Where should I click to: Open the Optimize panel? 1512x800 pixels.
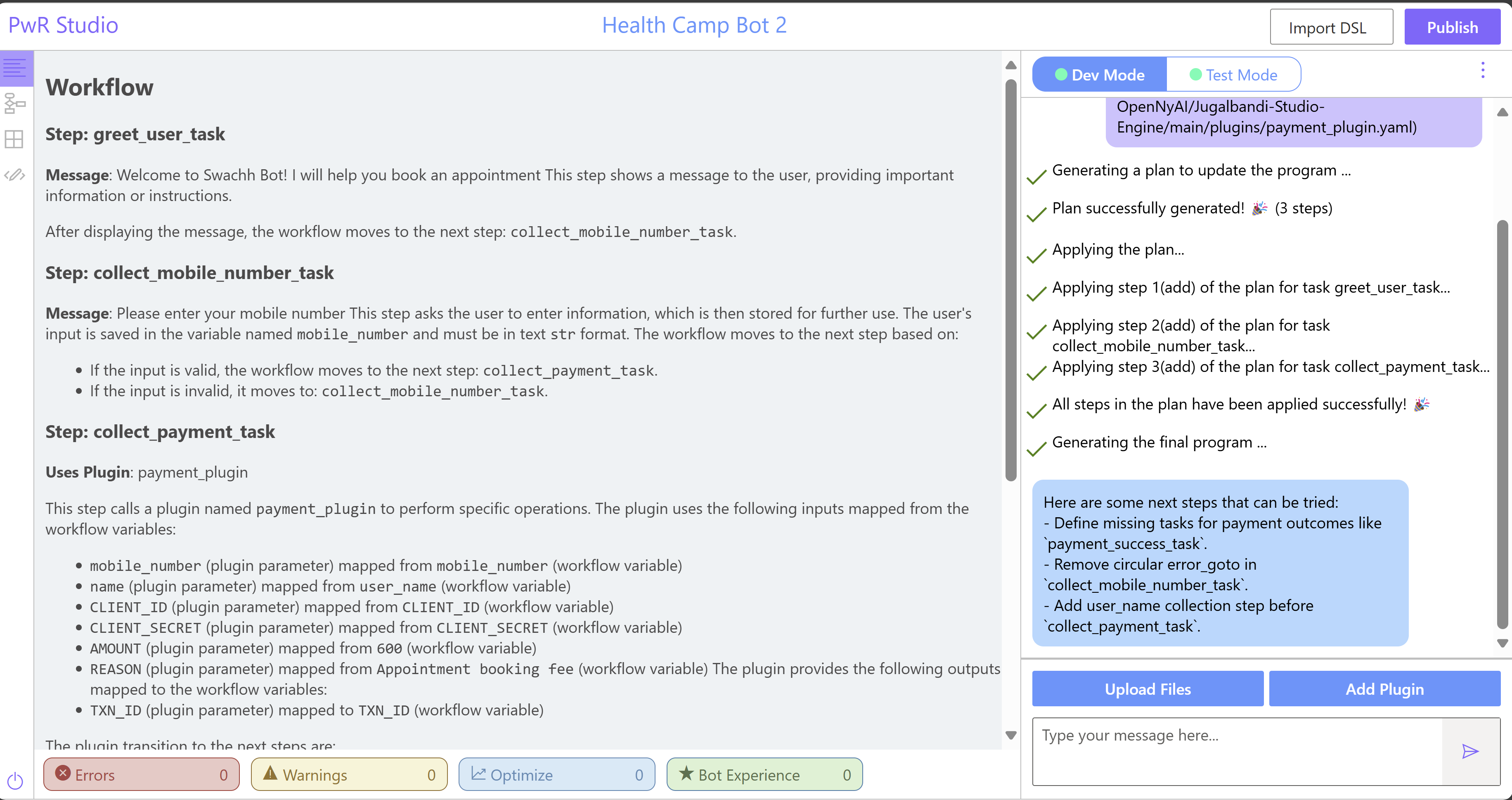point(556,774)
